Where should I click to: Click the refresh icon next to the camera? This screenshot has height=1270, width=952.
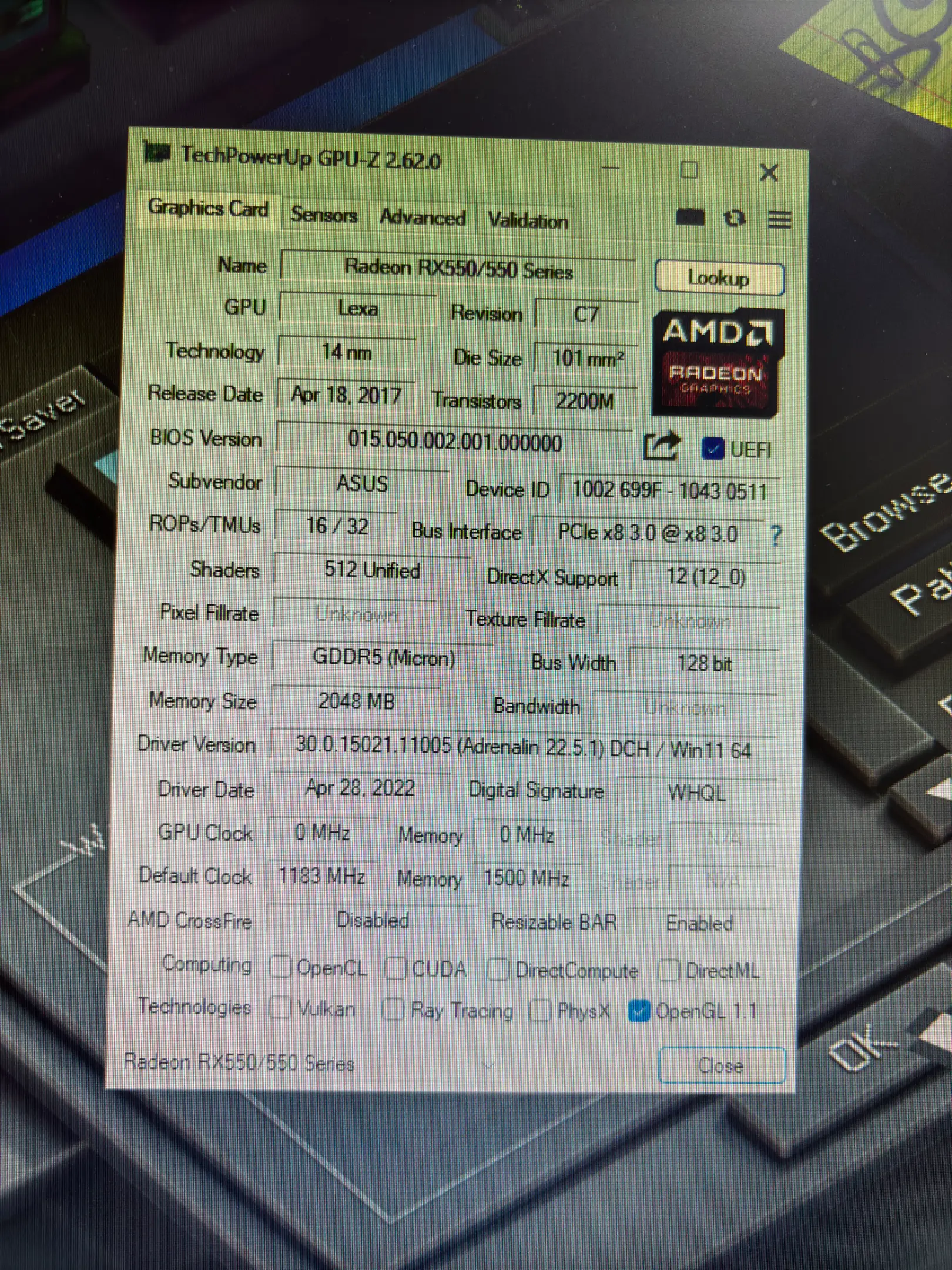tap(735, 219)
